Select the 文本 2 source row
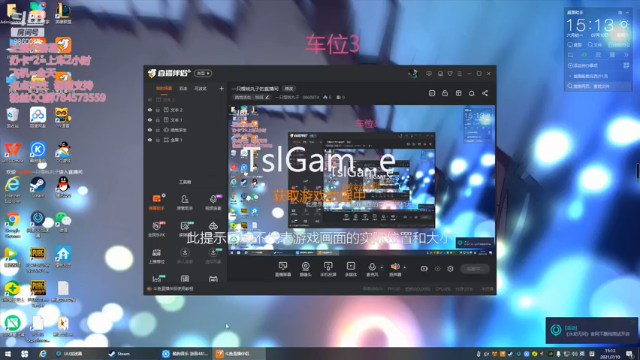The height and width of the screenshot is (360, 640). pyautogui.click(x=186, y=110)
